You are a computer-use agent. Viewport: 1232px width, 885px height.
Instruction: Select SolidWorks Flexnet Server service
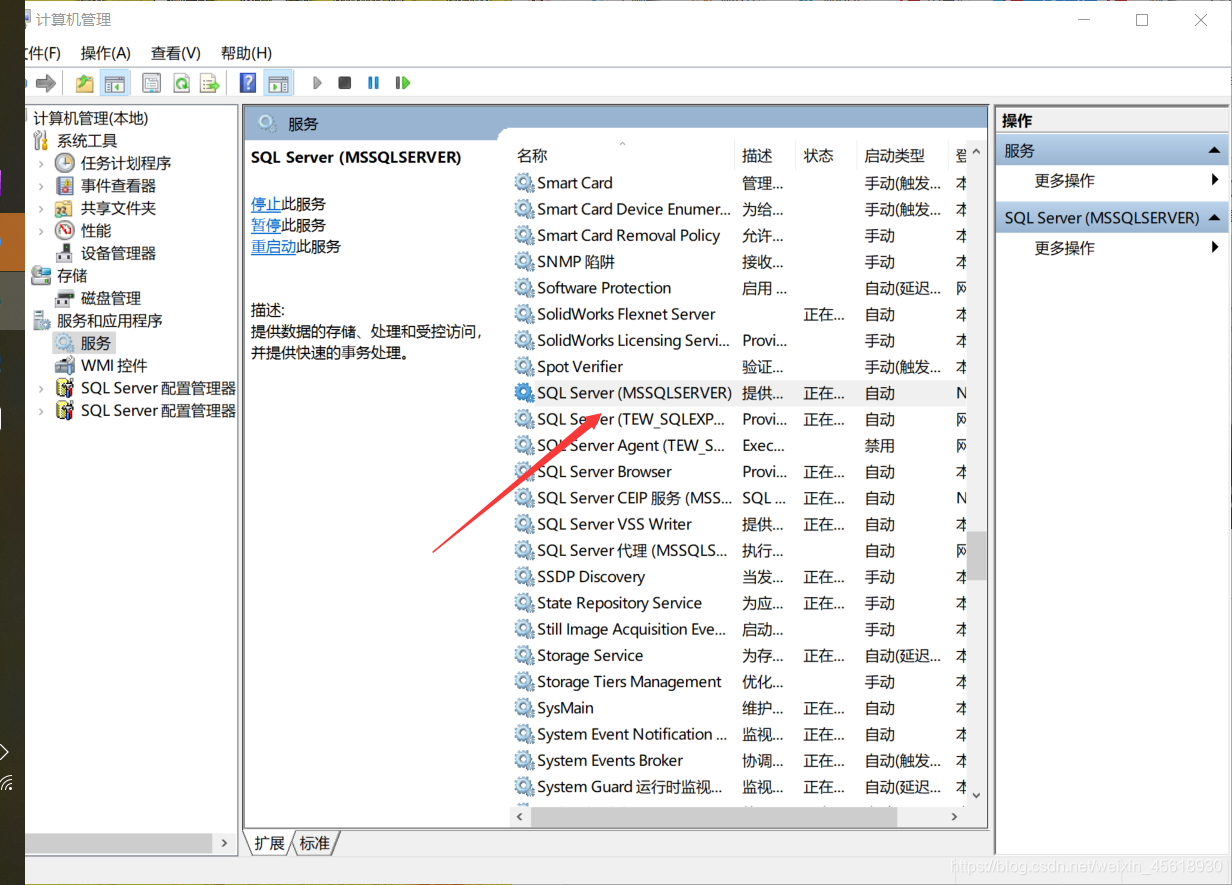[x=738, y=314]
